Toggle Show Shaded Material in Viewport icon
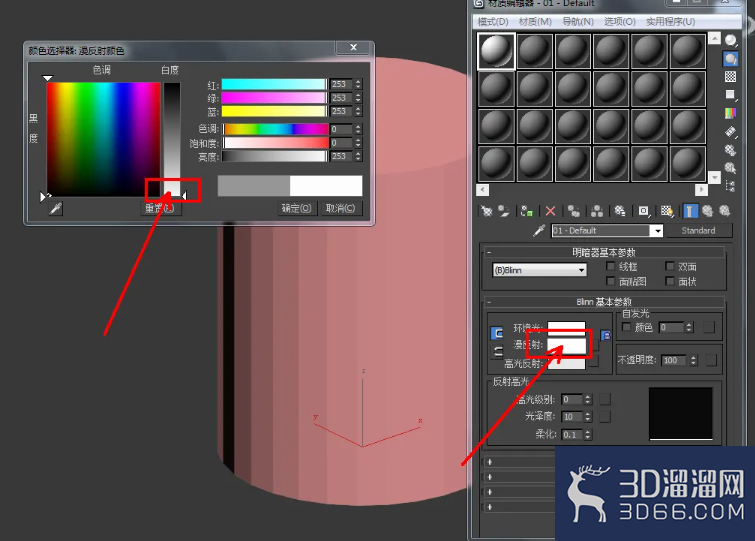This screenshot has height=541, width=755. pos(667,211)
